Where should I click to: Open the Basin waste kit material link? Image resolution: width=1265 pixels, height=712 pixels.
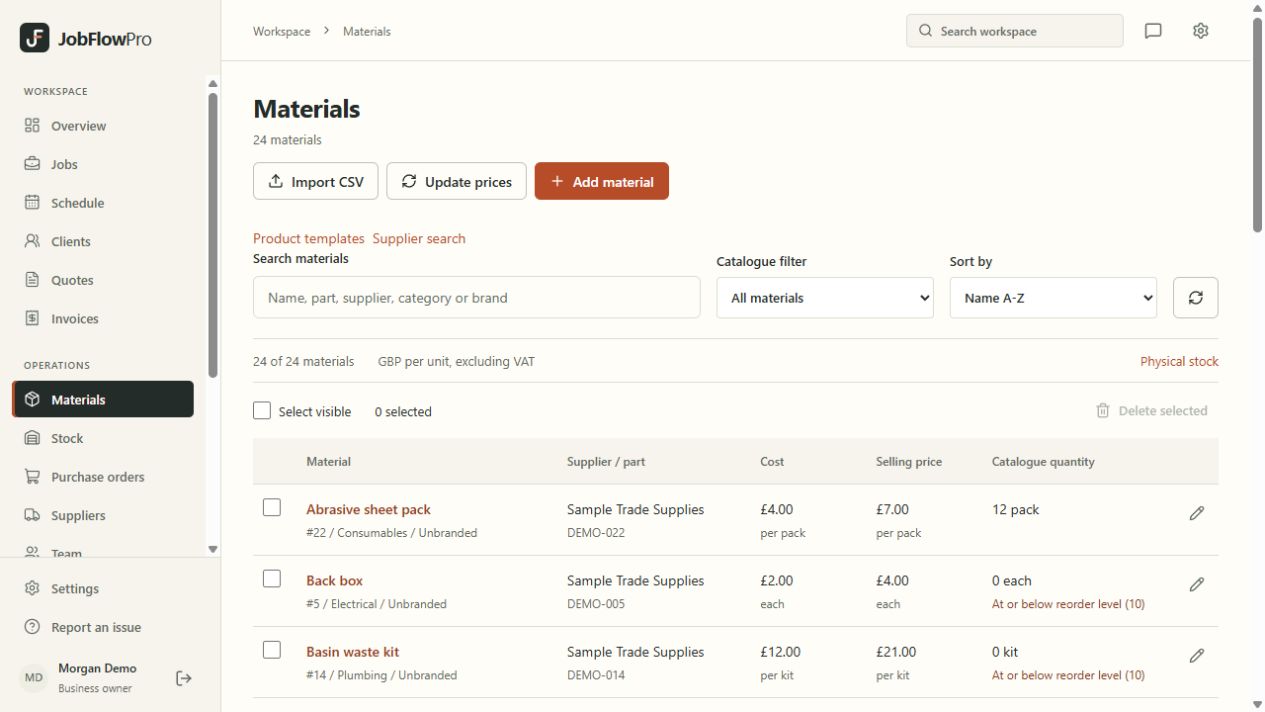(352, 652)
